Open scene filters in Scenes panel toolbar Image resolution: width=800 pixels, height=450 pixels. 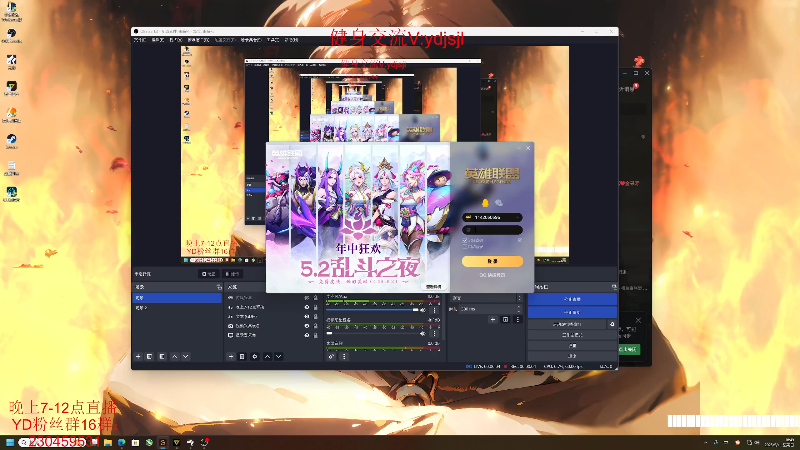pyautogui.click(x=162, y=357)
